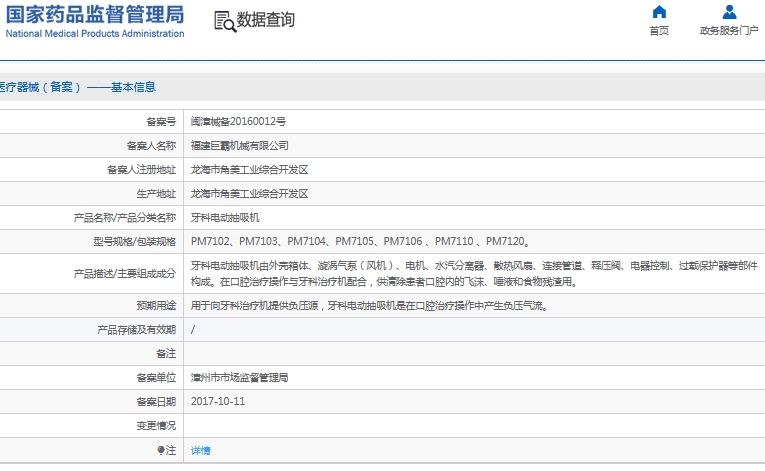Screen dimensions: 765x471
Task: Click the 变更情况 row label
Action: tap(156, 426)
